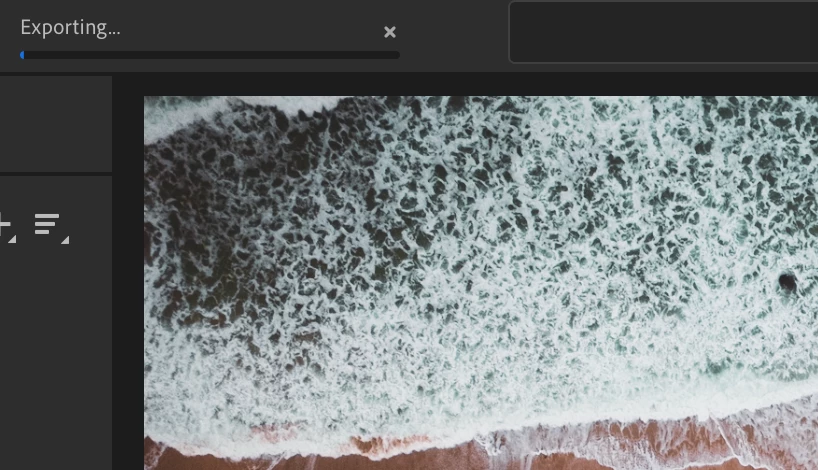Click the "Exporting..." status text
Viewport: 818px width, 470px height.
[70, 28]
